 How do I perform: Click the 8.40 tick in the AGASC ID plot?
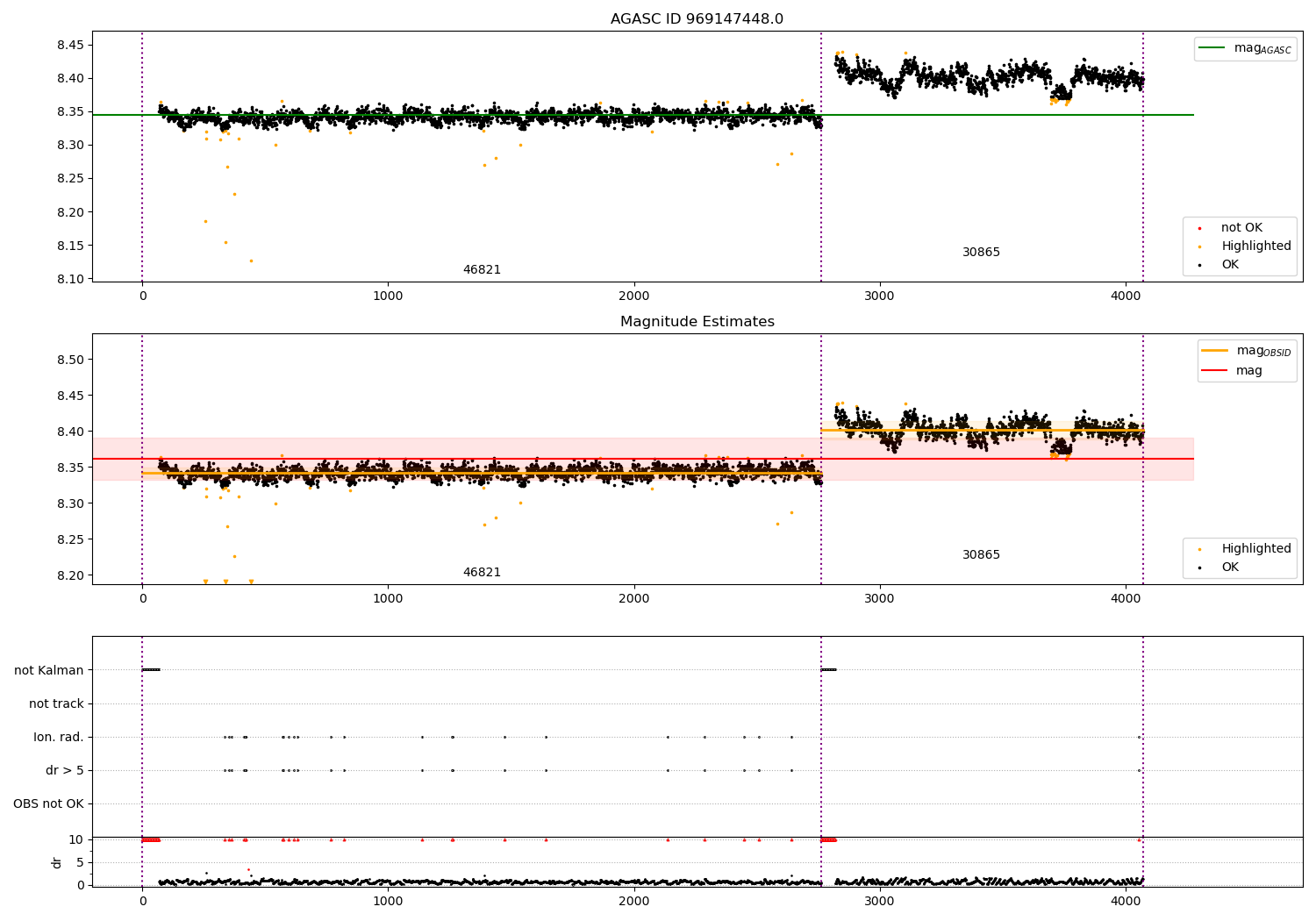[70, 78]
